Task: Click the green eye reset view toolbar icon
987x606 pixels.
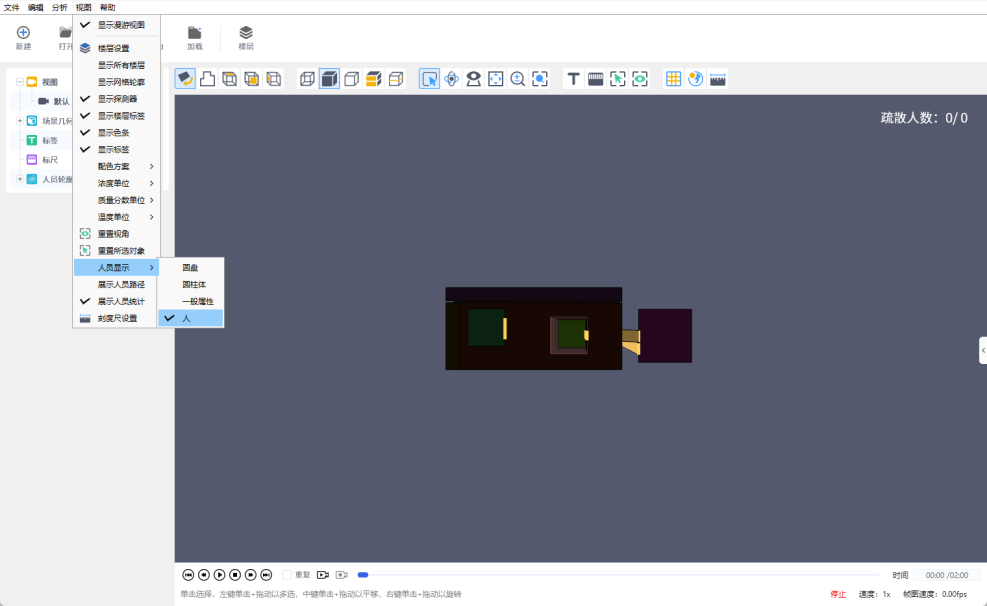Action: pos(640,79)
